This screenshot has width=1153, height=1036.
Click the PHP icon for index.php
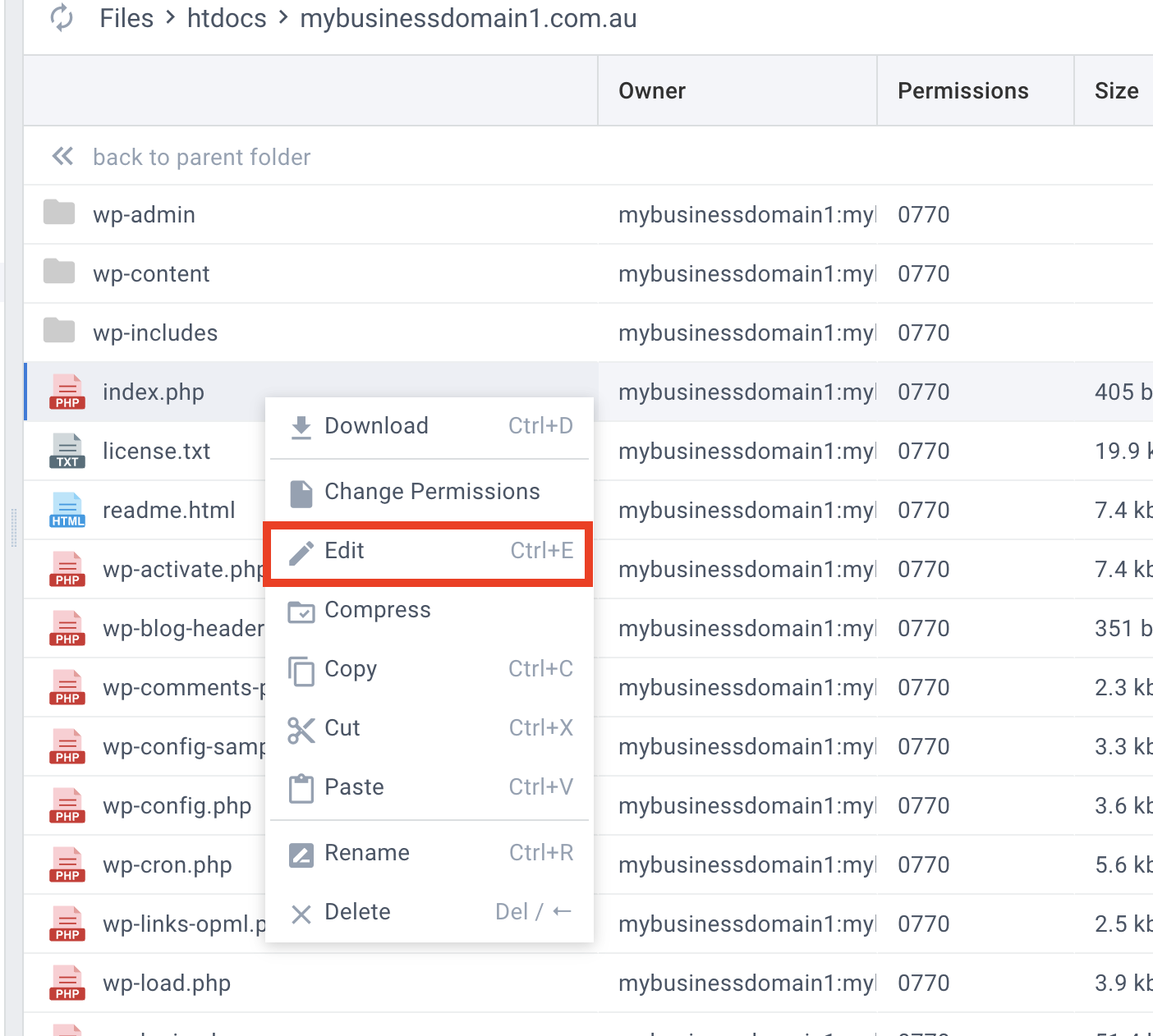point(67,392)
